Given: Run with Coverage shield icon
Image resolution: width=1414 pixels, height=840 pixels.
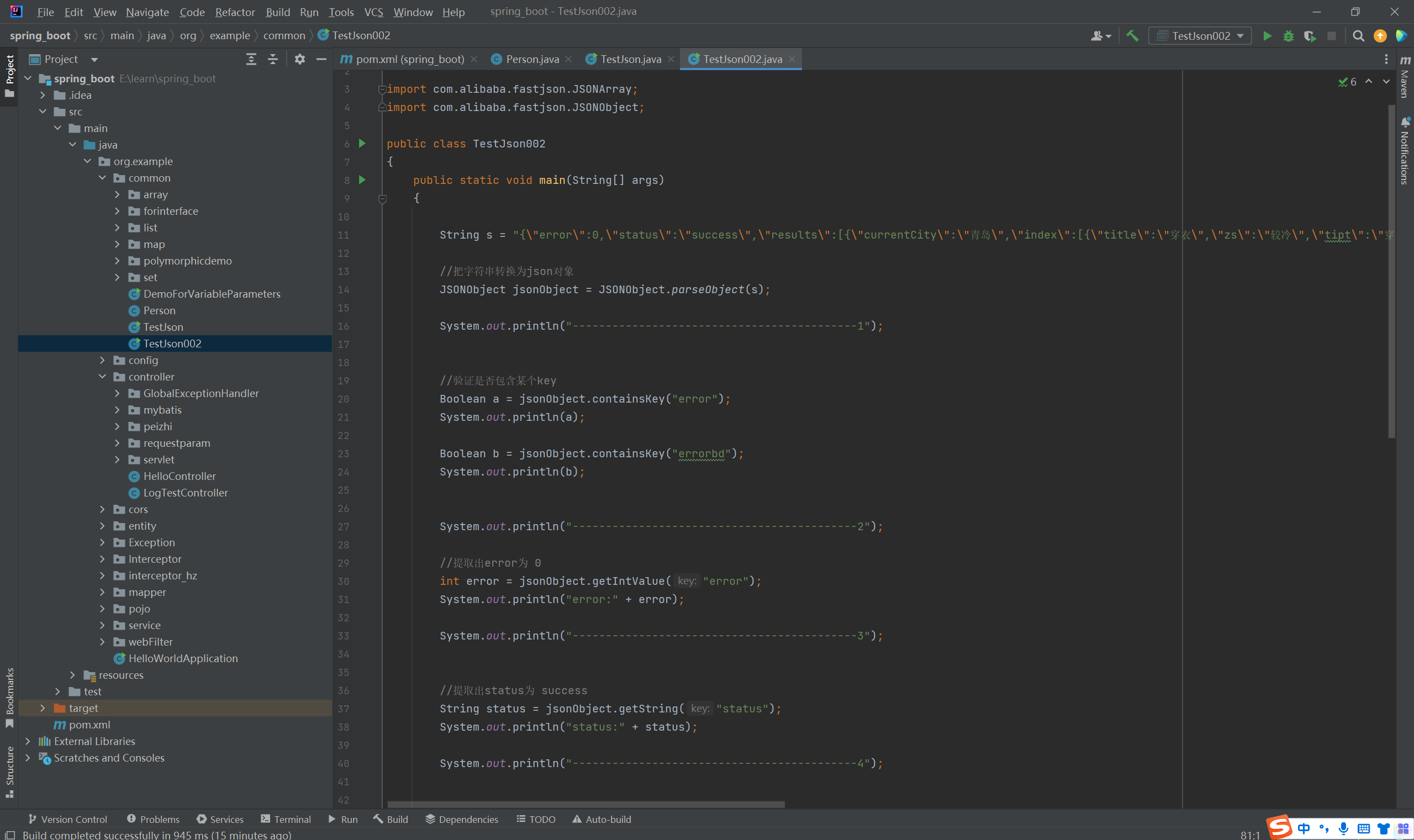Looking at the screenshot, I should [x=1309, y=36].
